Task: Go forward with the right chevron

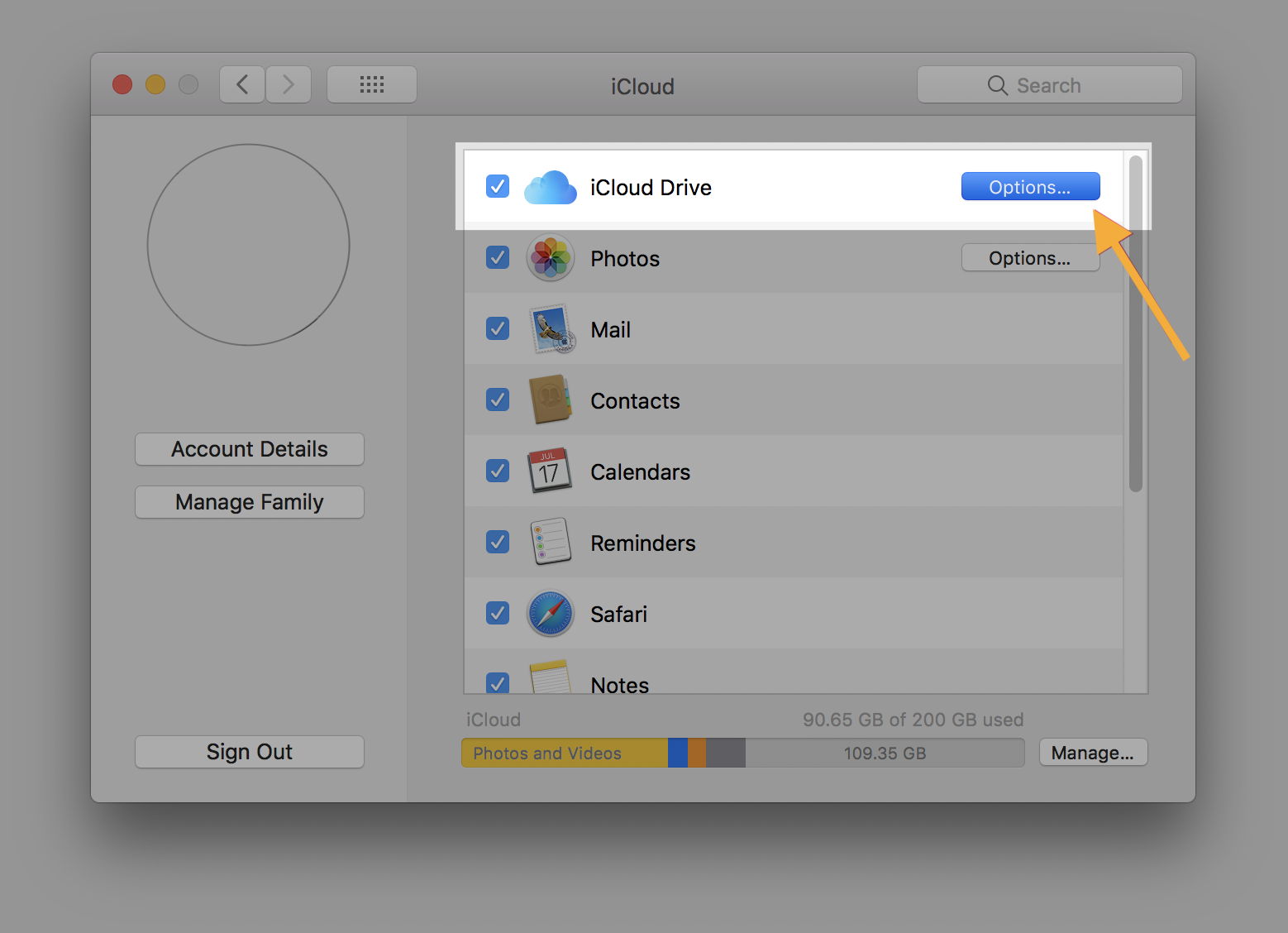Action: click(289, 84)
